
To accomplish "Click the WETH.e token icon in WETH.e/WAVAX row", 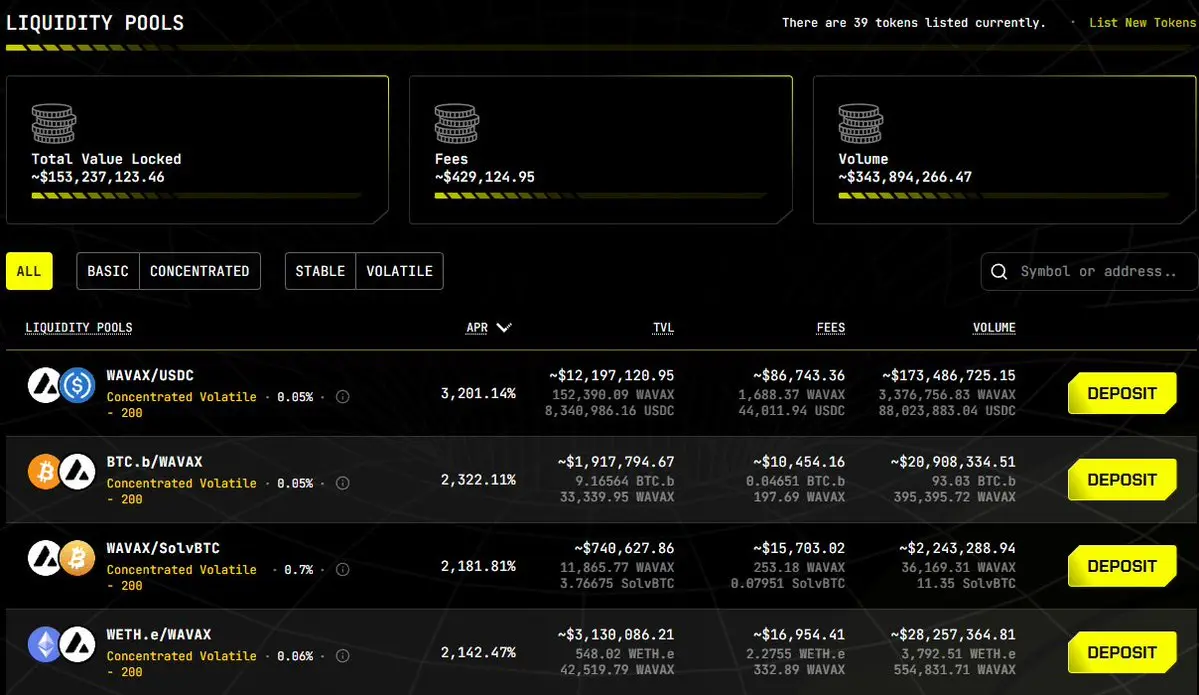I will (44, 645).
